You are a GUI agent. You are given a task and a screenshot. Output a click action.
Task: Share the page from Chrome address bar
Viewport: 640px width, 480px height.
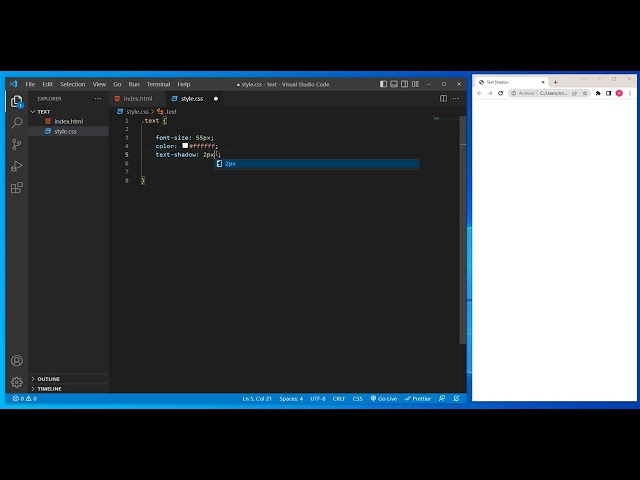pyautogui.click(x=574, y=93)
